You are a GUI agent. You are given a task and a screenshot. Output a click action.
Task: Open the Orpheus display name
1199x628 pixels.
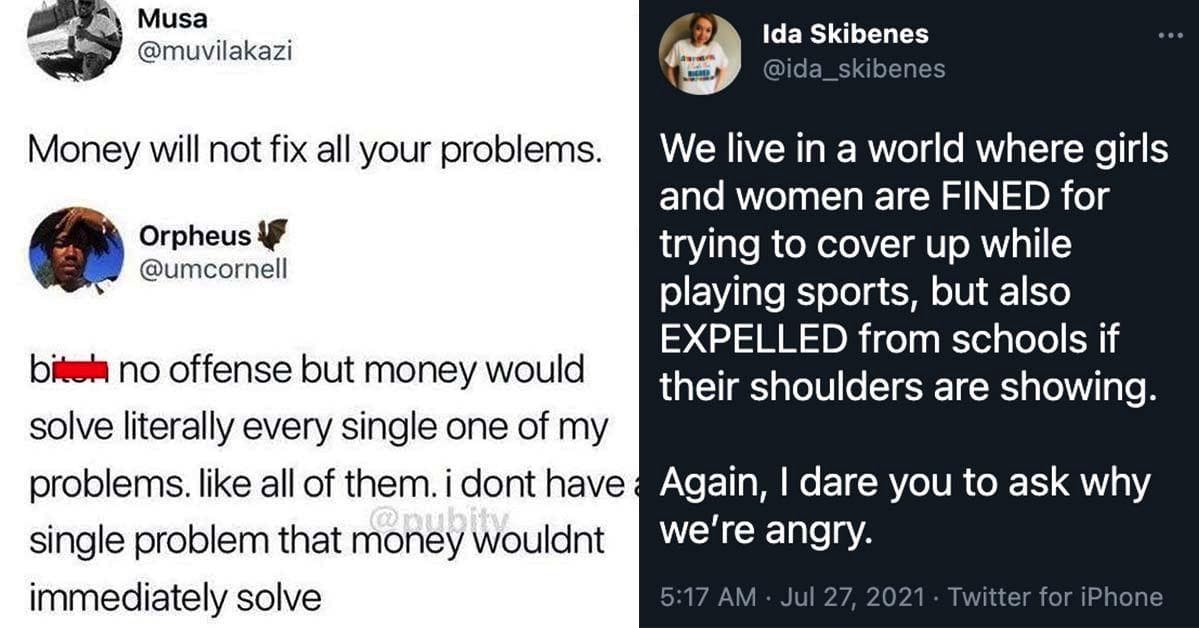(x=195, y=238)
